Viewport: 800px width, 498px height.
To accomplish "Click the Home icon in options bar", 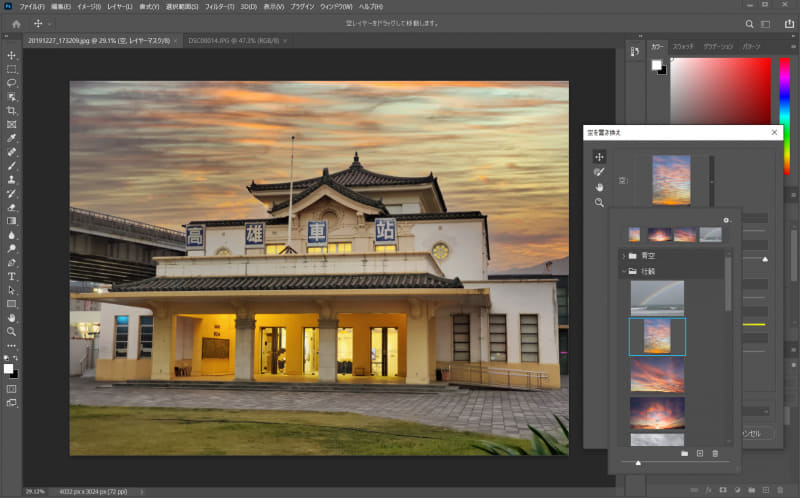I will (16, 23).
